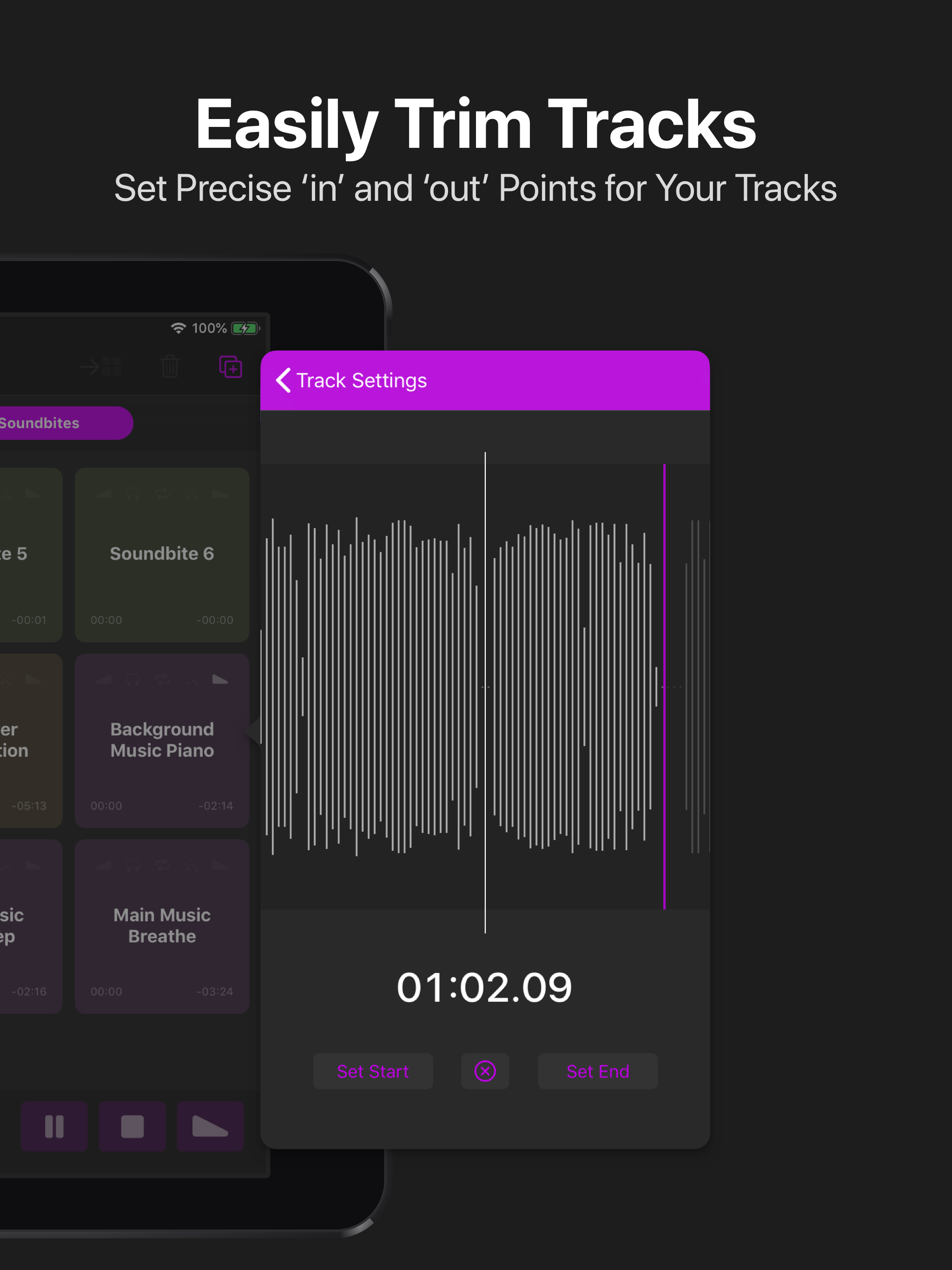The width and height of the screenshot is (952, 1270).
Task: Select the headphones cue icon on Soundbite 6
Action: (132, 494)
